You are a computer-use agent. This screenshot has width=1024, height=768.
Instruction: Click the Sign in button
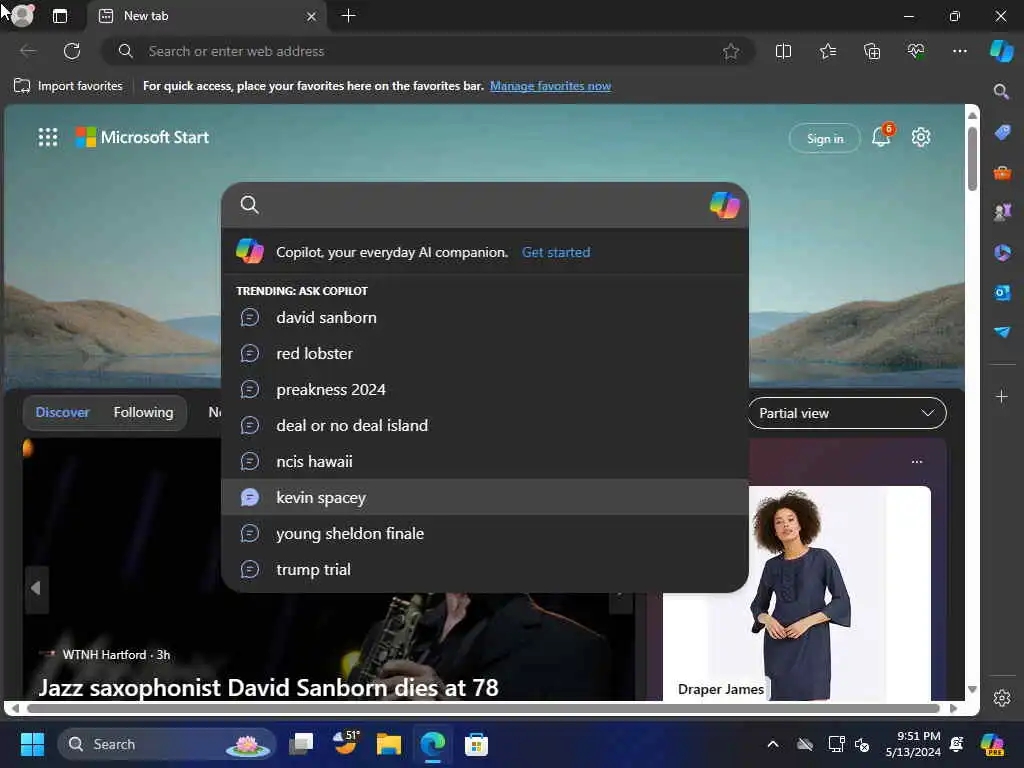click(x=825, y=138)
